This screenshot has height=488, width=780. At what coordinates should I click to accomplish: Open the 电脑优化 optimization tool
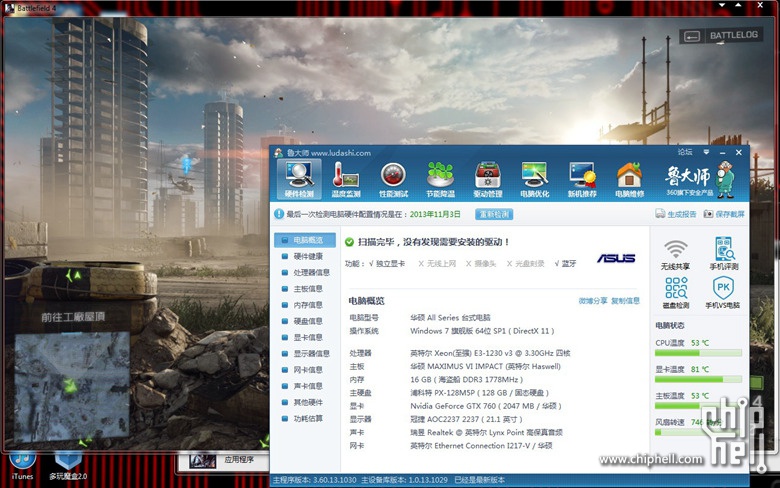tap(535, 179)
